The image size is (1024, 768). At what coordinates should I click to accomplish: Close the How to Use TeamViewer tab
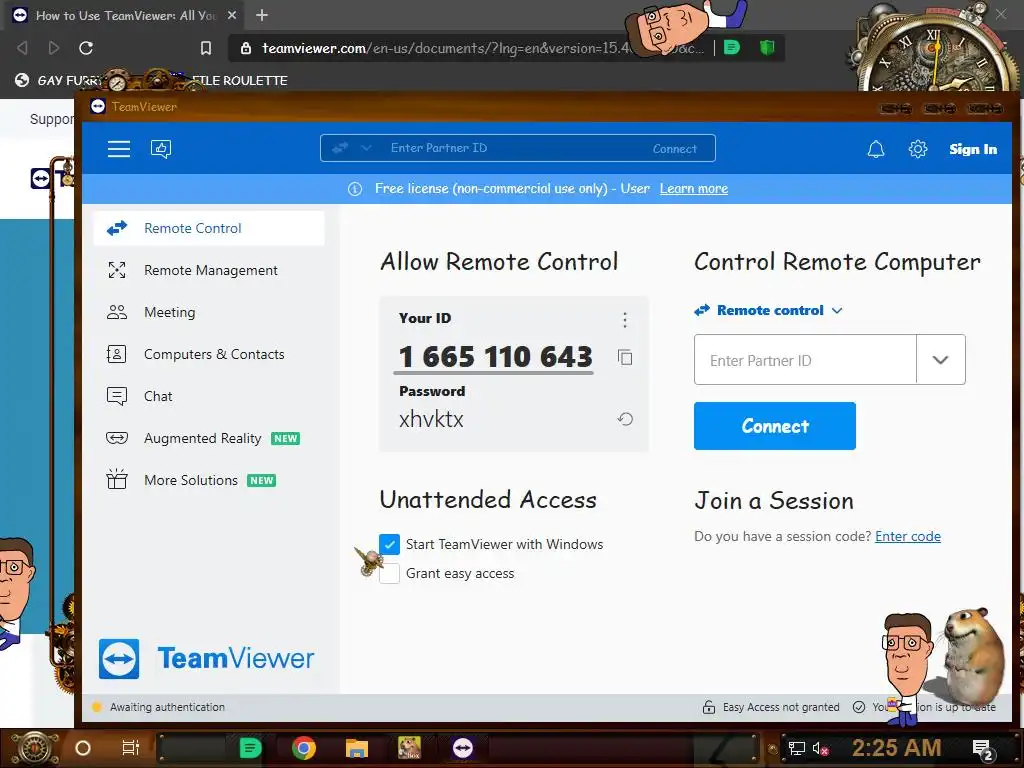coord(232,15)
